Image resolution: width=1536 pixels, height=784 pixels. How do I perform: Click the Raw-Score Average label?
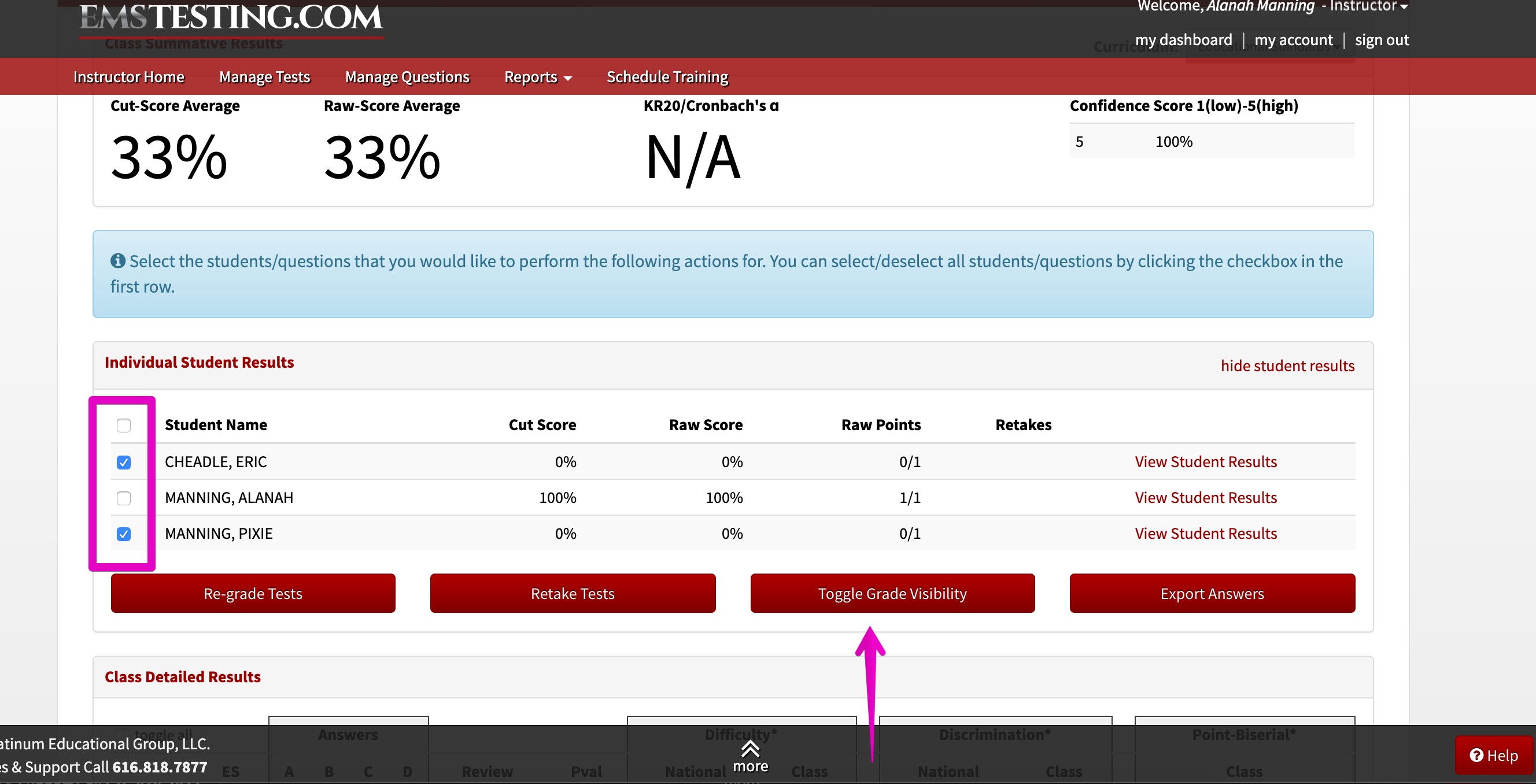click(392, 106)
